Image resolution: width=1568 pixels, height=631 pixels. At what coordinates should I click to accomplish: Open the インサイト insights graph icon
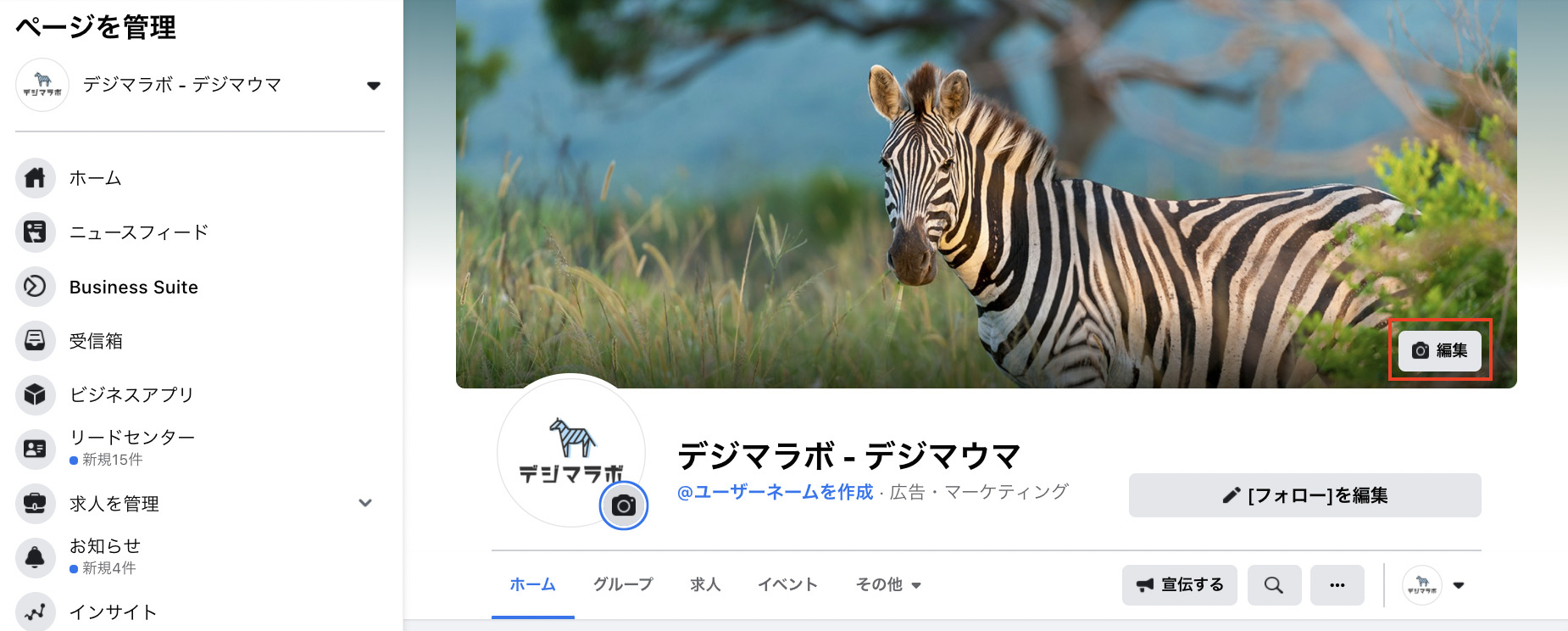(x=35, y=611)
